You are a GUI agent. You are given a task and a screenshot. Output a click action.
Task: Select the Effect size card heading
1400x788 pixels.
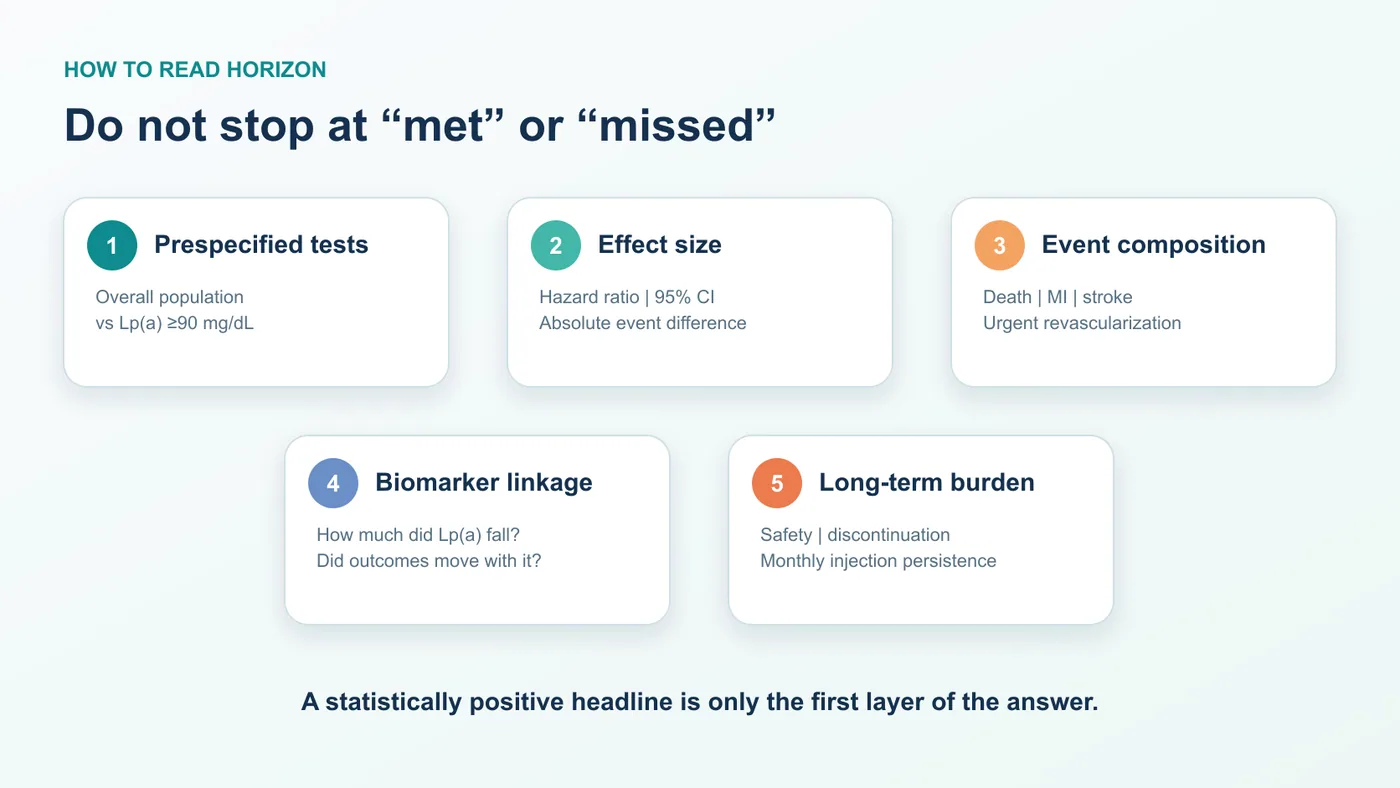coord(660,245)
